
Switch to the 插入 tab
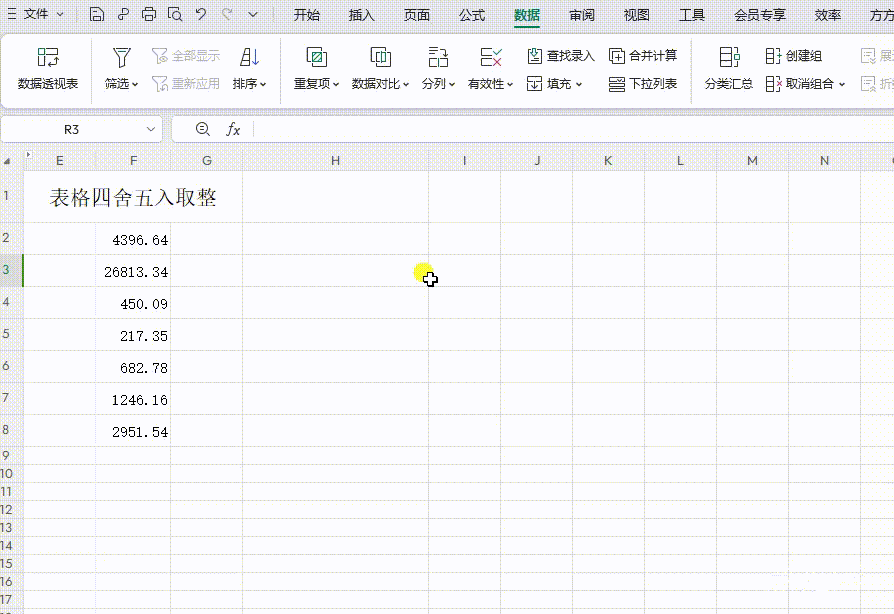tap(361, 15)
